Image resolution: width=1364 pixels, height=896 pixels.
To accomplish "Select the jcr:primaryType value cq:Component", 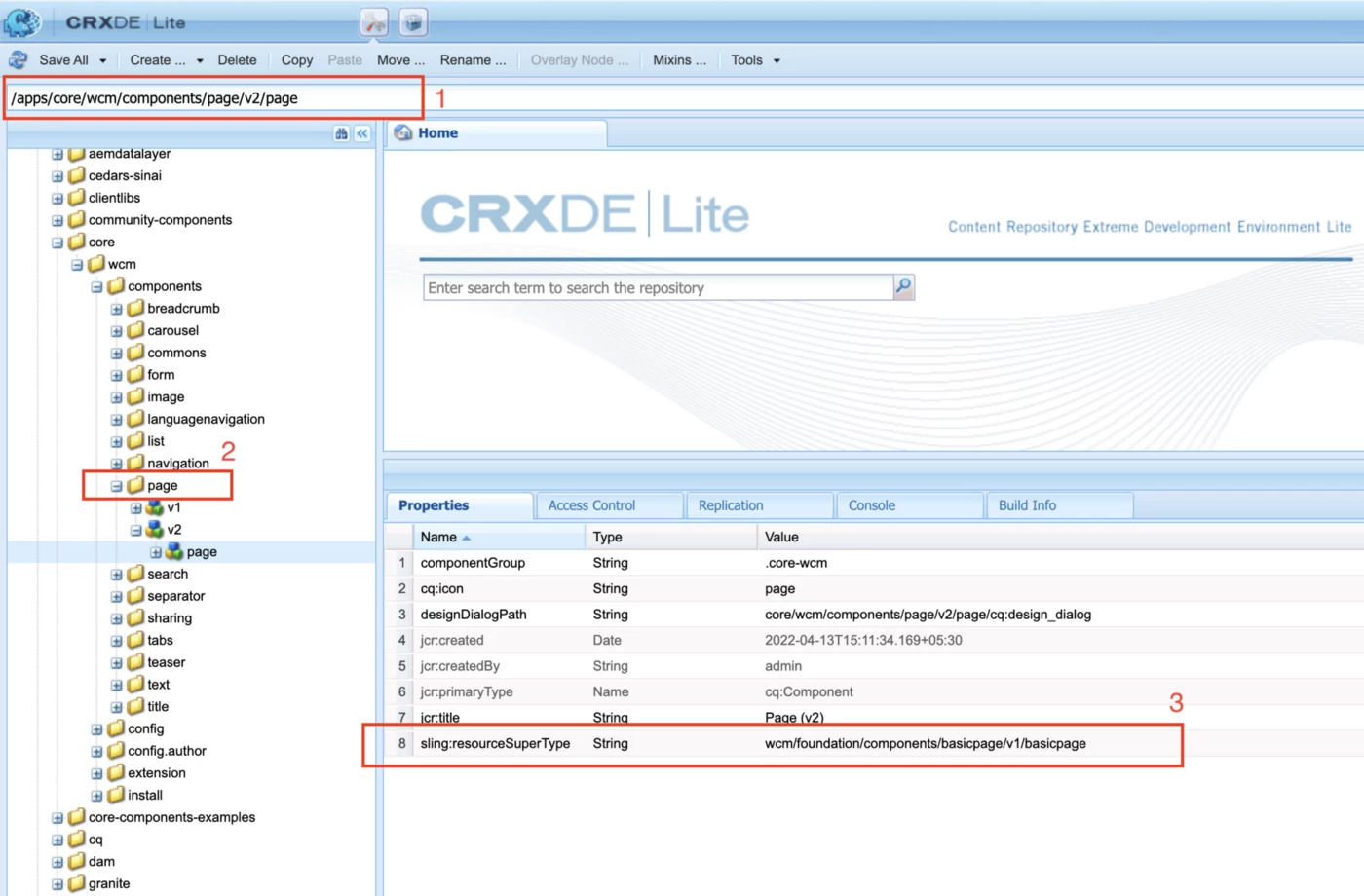I will click(x=809, y=691).
